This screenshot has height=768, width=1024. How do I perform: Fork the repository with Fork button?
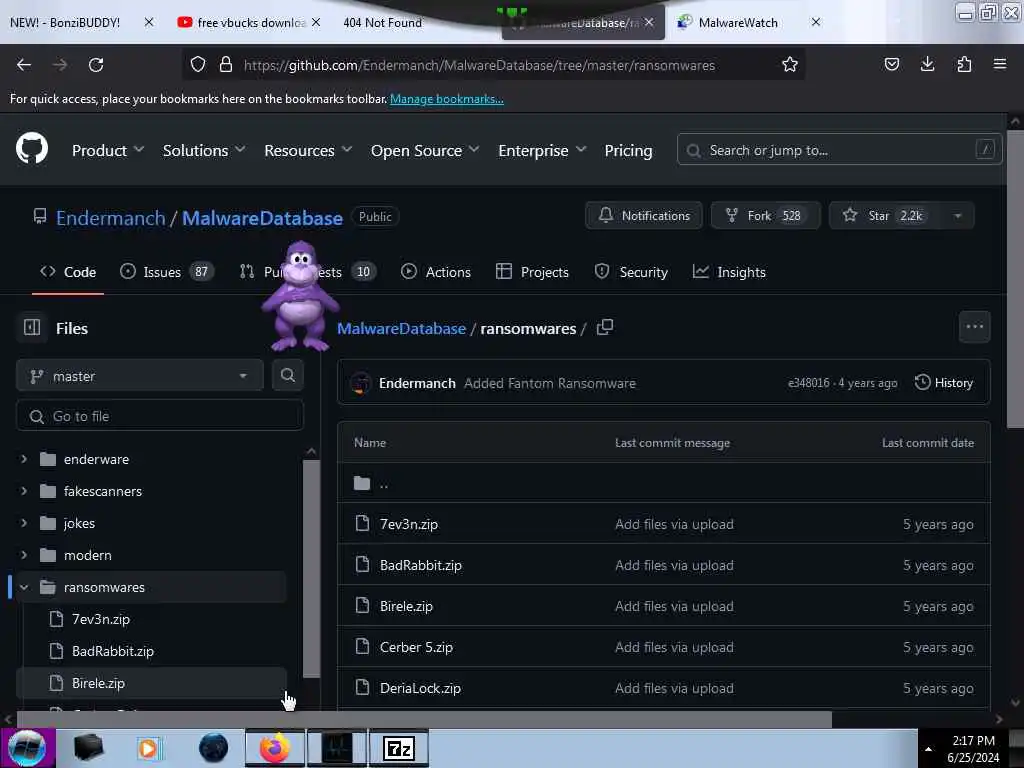[765, 216]
